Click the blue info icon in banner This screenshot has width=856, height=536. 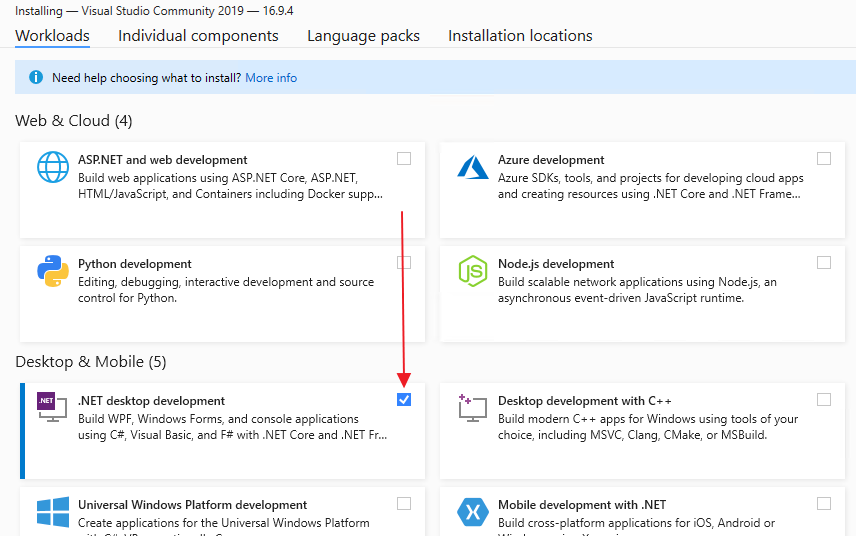click(x=36, y=77)
